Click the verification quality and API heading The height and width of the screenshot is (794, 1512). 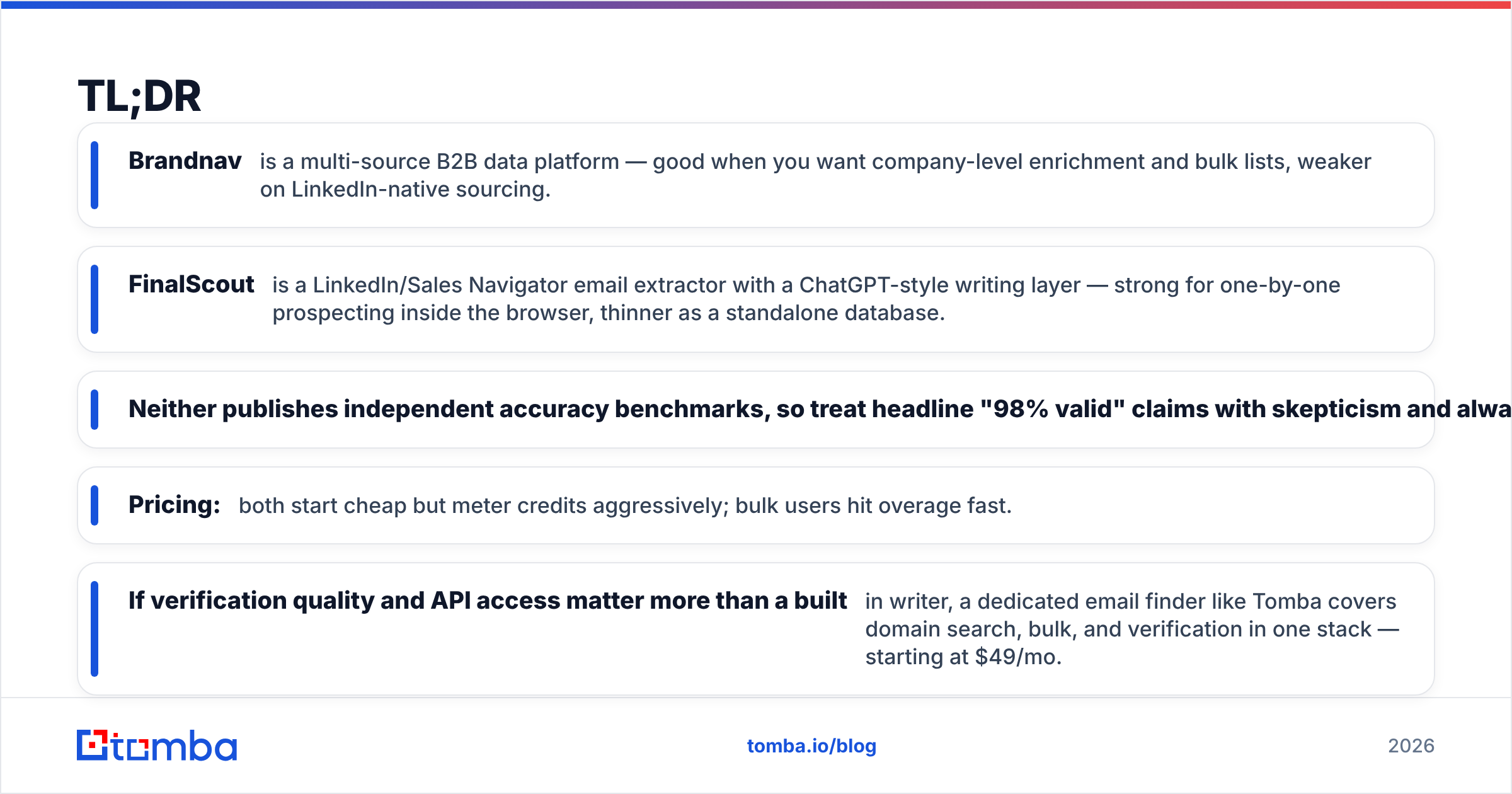click(488, 601)
